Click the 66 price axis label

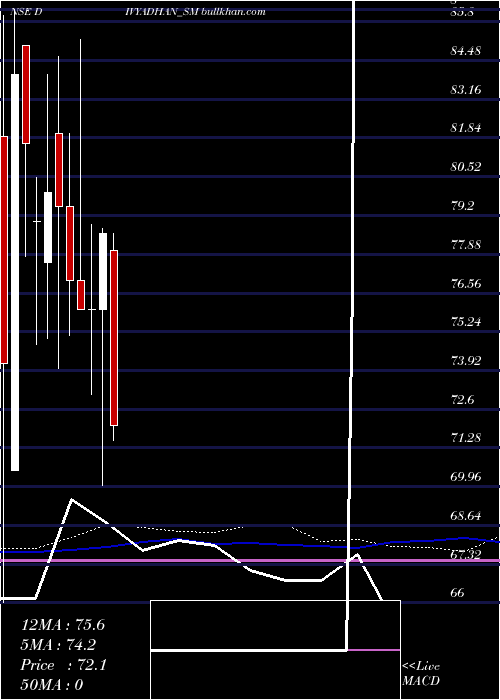click(458, 593)
